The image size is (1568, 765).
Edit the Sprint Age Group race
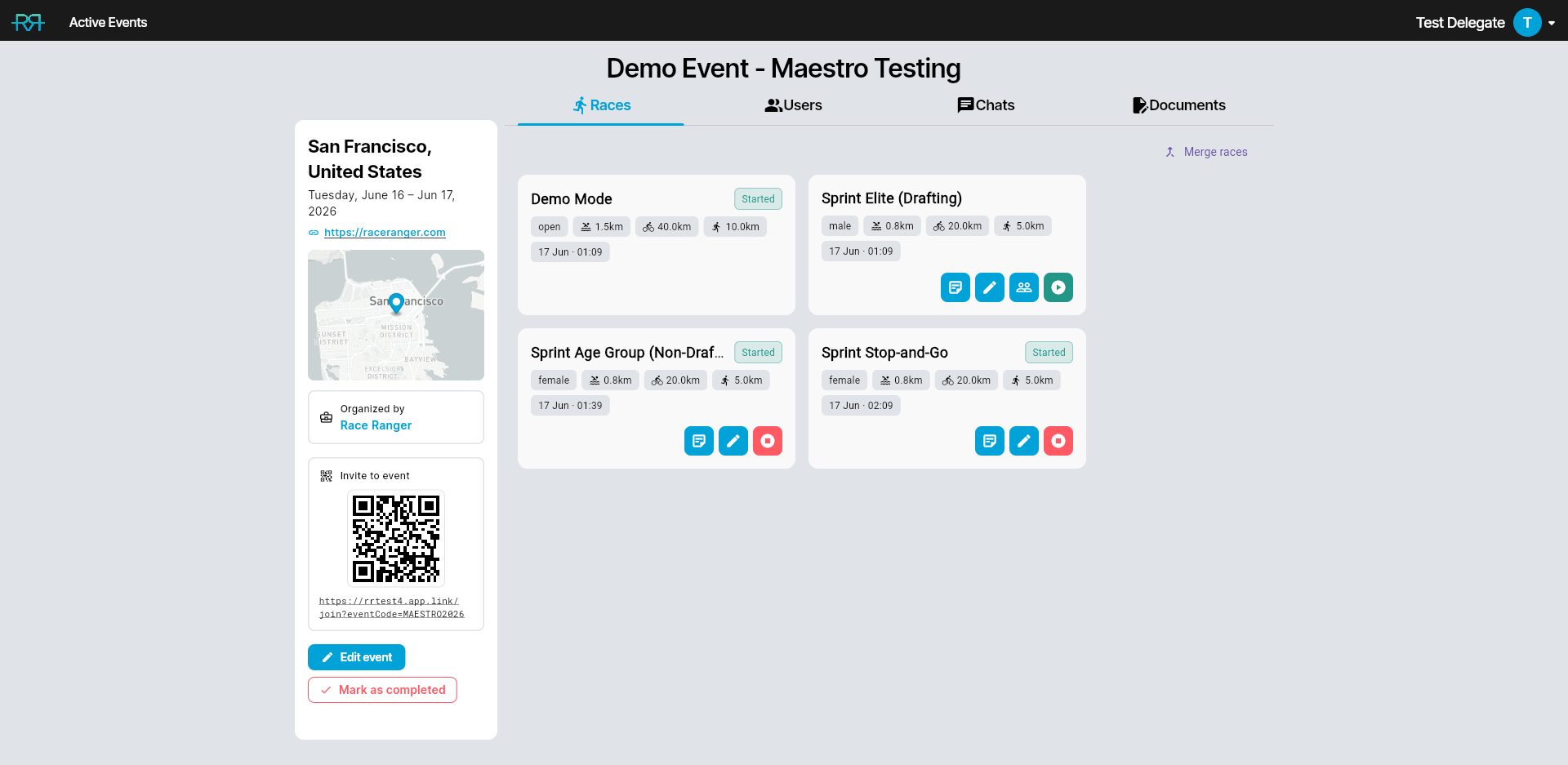click(x=733, y=441)
